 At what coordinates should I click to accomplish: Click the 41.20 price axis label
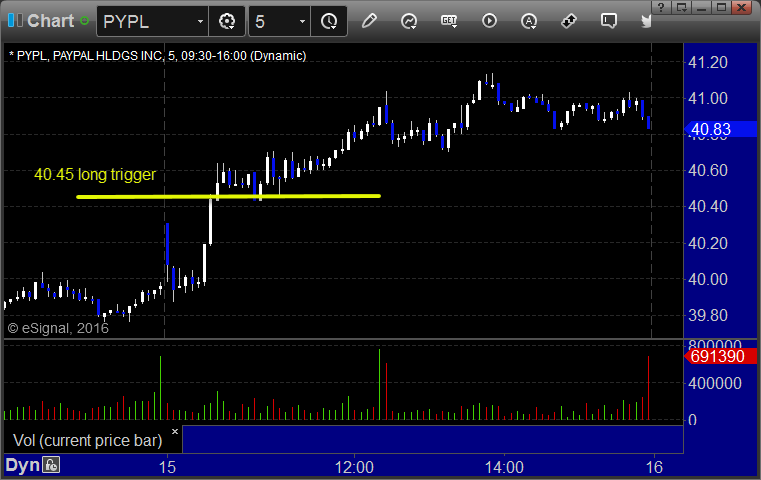tap(708, 62)
